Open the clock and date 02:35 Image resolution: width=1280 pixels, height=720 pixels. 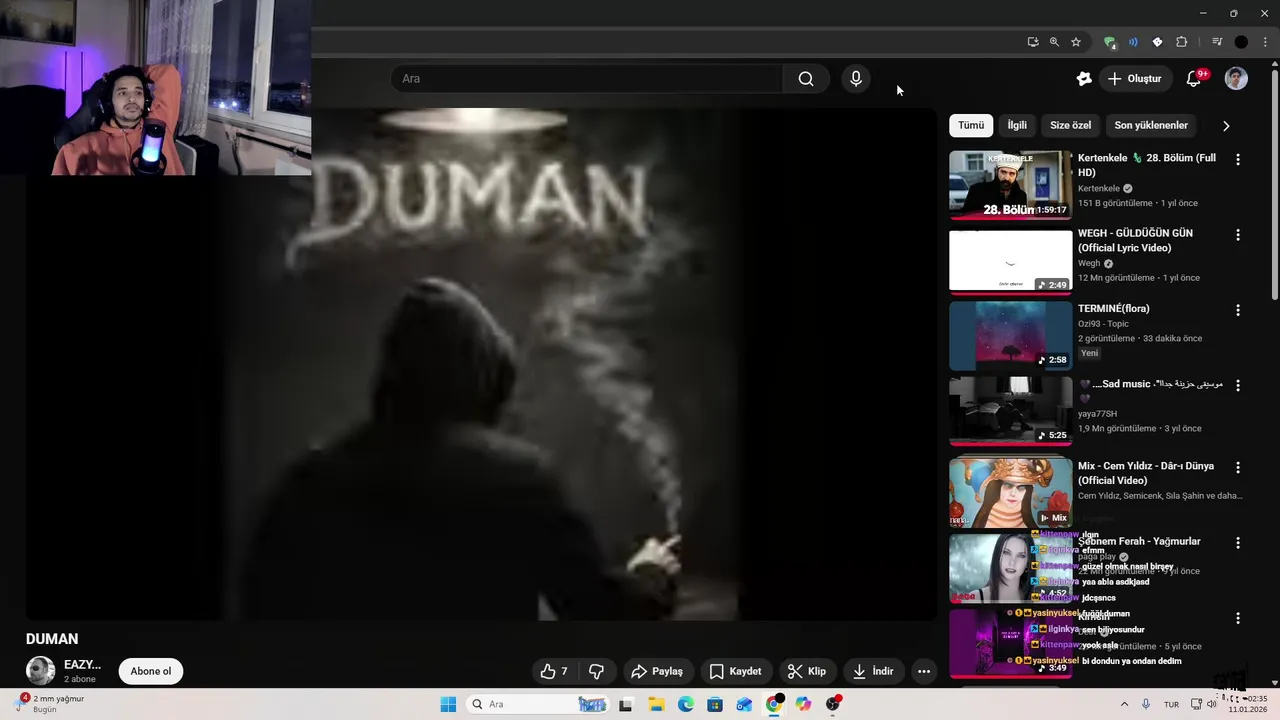1248,704
